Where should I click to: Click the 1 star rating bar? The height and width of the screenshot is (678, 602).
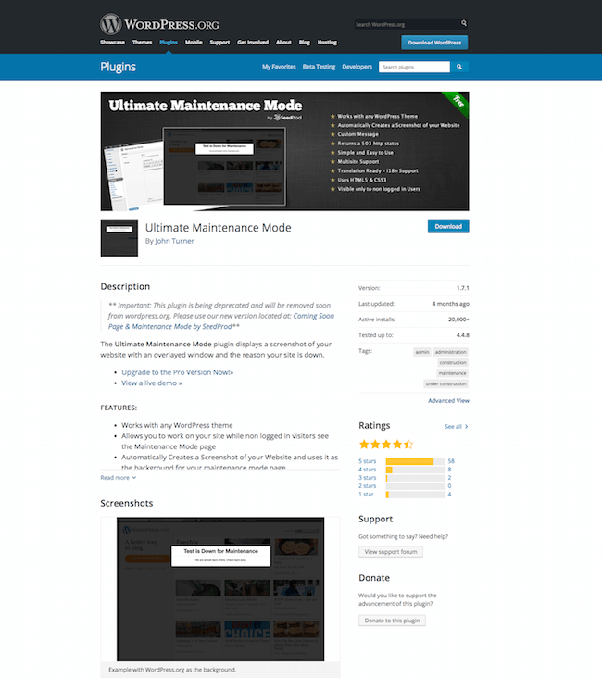click(415, 494)
